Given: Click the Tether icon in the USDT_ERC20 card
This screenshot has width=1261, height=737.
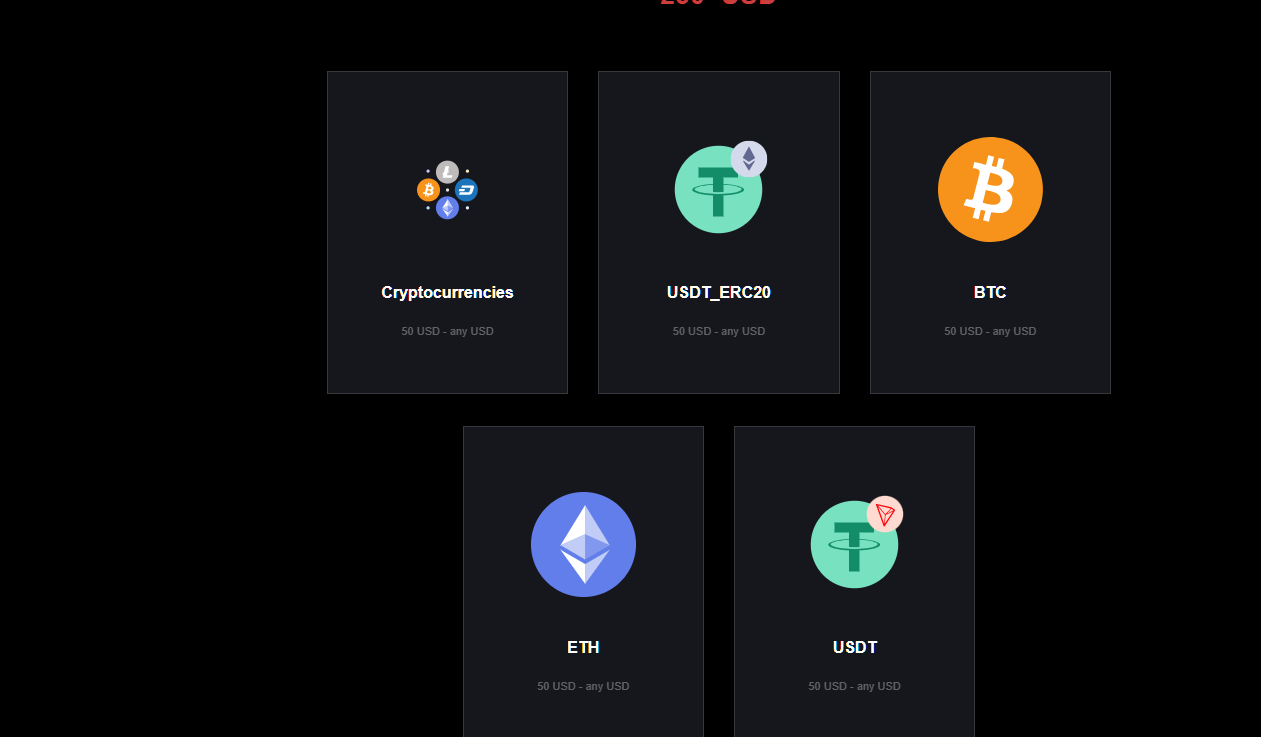Looking at the screenshot, I should [718, 189].
